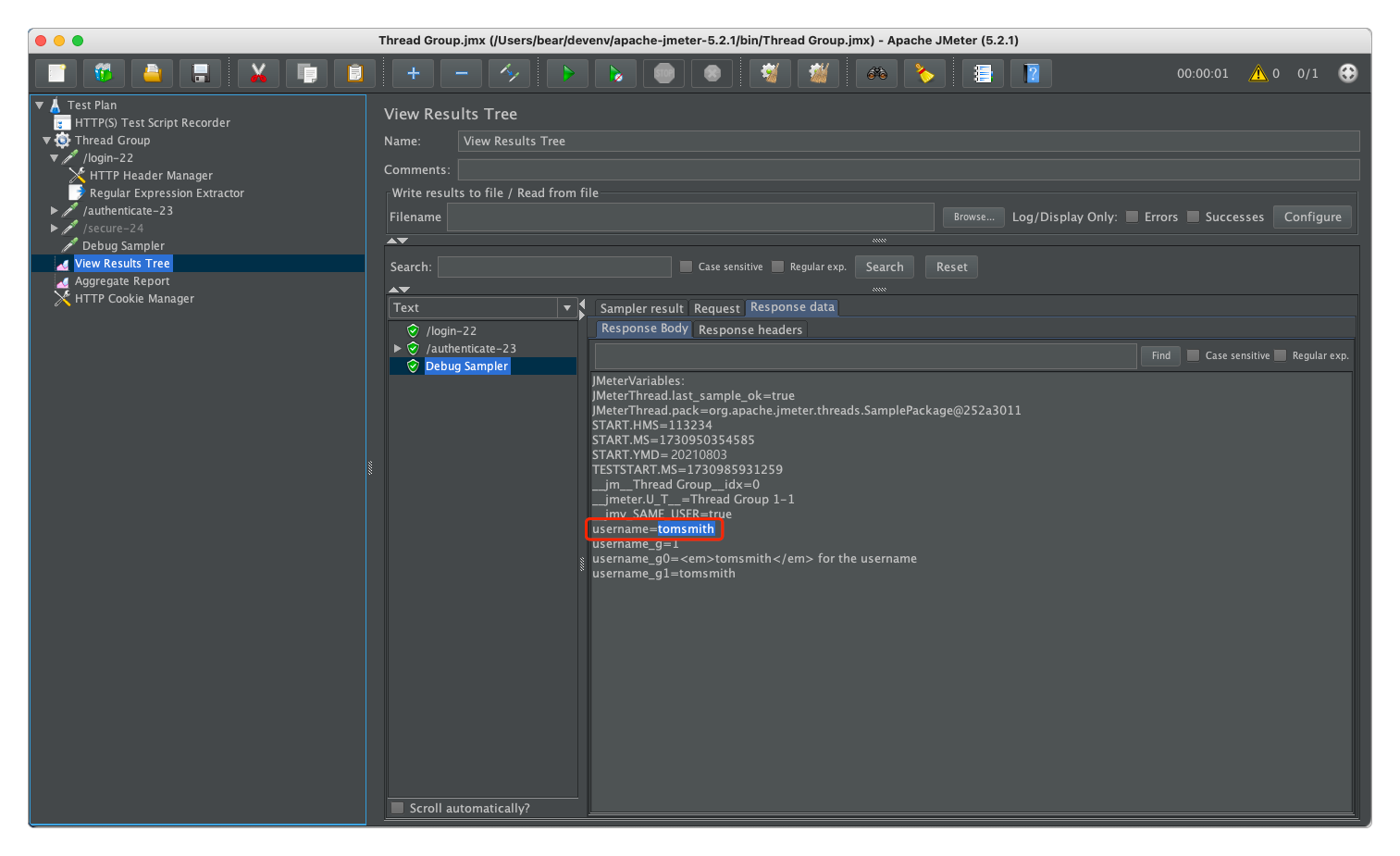Create a new test plan via New icon
1400x856 pixels.
coord(56,73)
